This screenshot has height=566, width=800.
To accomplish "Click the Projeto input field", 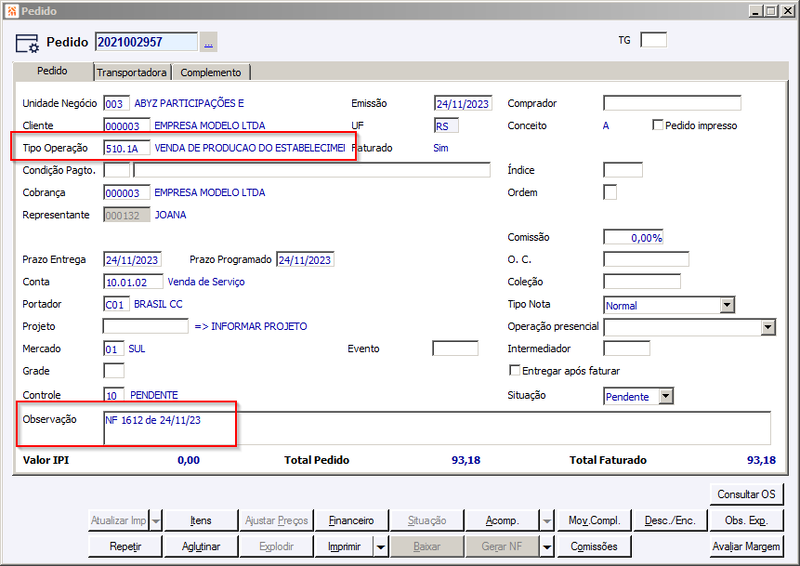I will (145, 326).
